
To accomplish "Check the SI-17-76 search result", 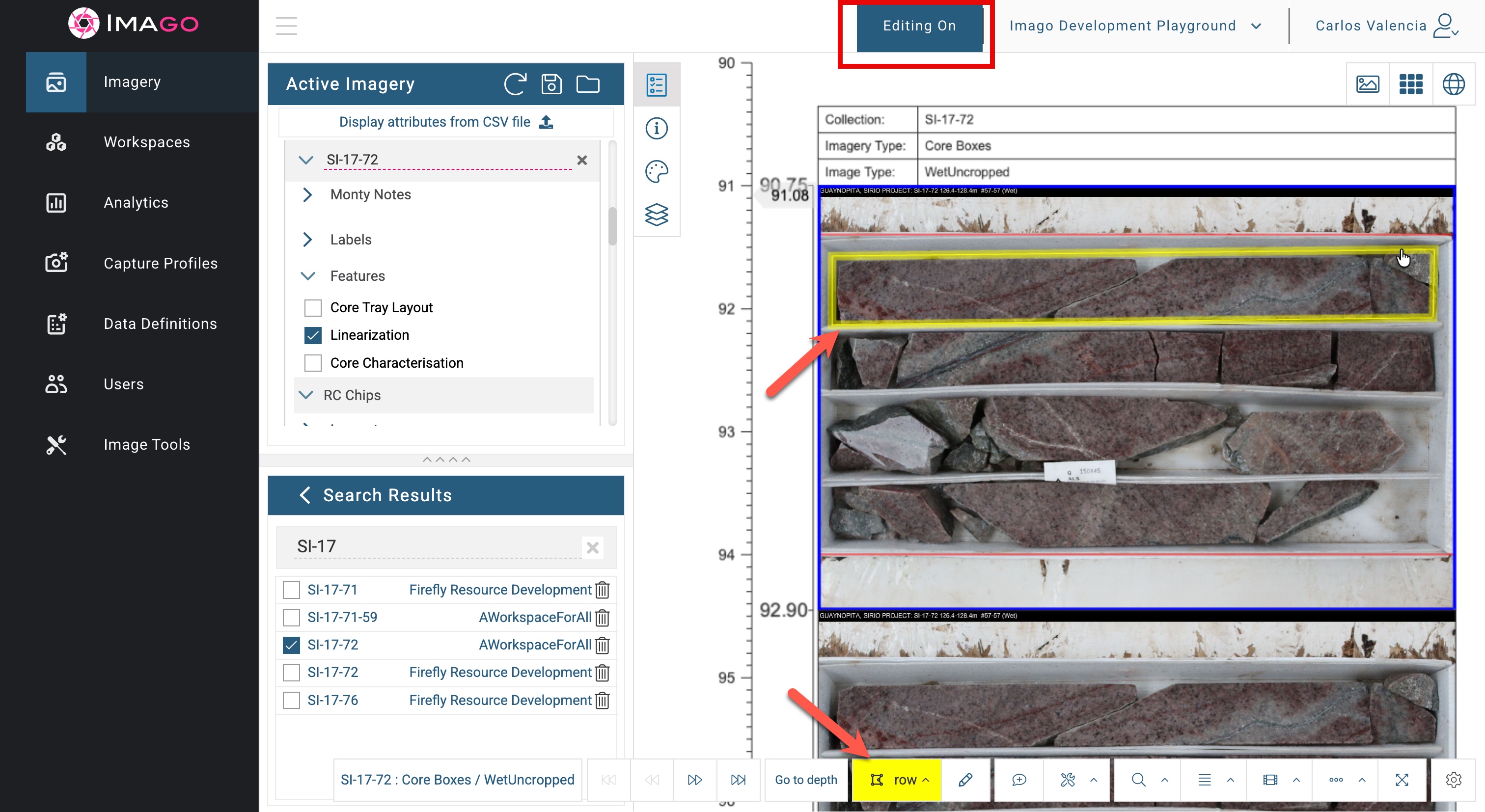I will (291, 700).
